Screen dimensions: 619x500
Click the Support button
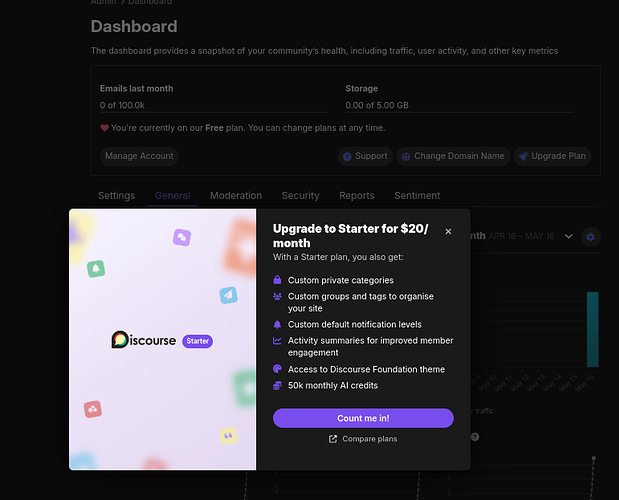click(365, 156)
